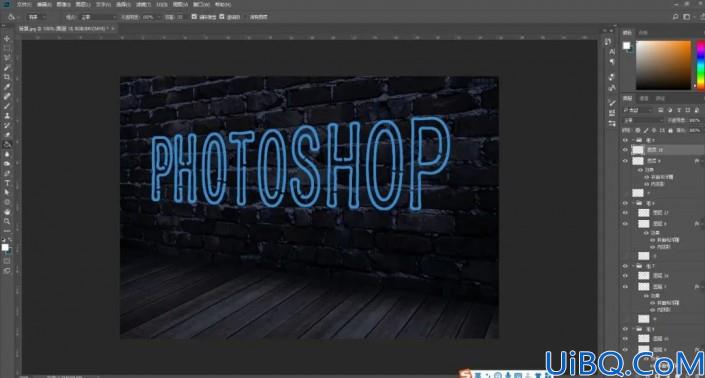This screenshot has width=705, height=378.
Task: Collapse effects list on 图层 8 fx arrow
Action: pyautogui.click(x=703, y=223)
